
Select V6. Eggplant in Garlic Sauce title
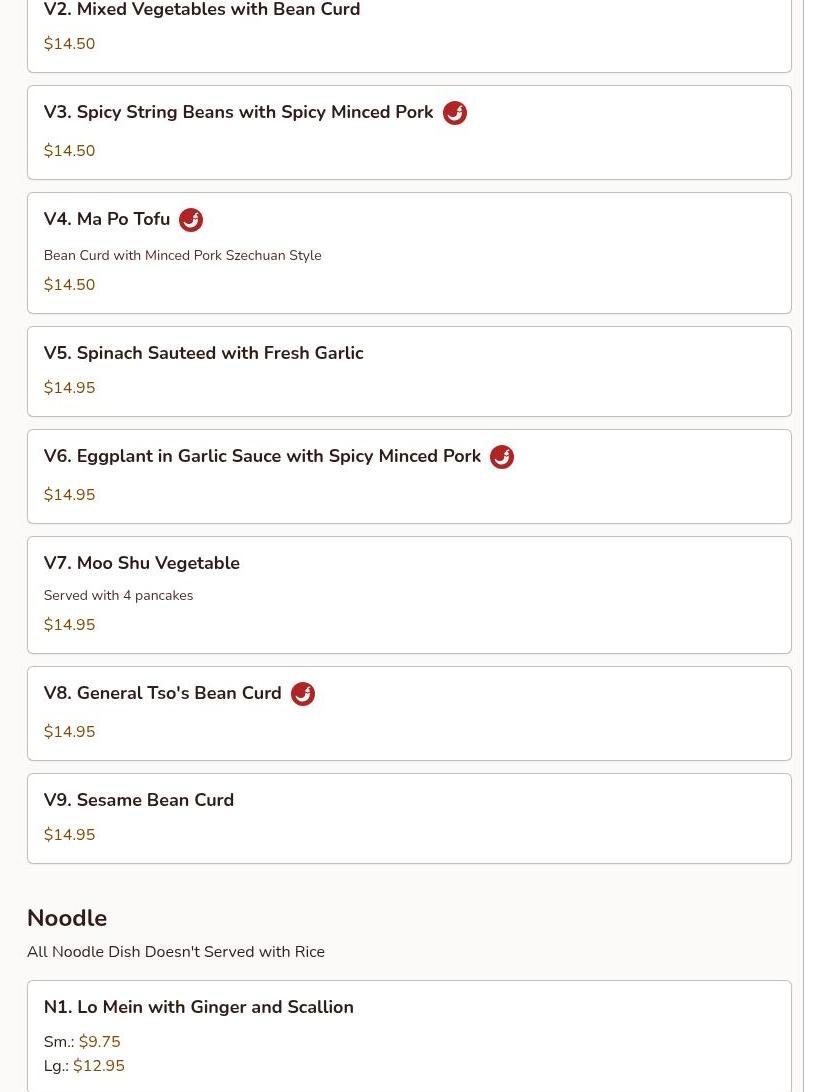262,456
